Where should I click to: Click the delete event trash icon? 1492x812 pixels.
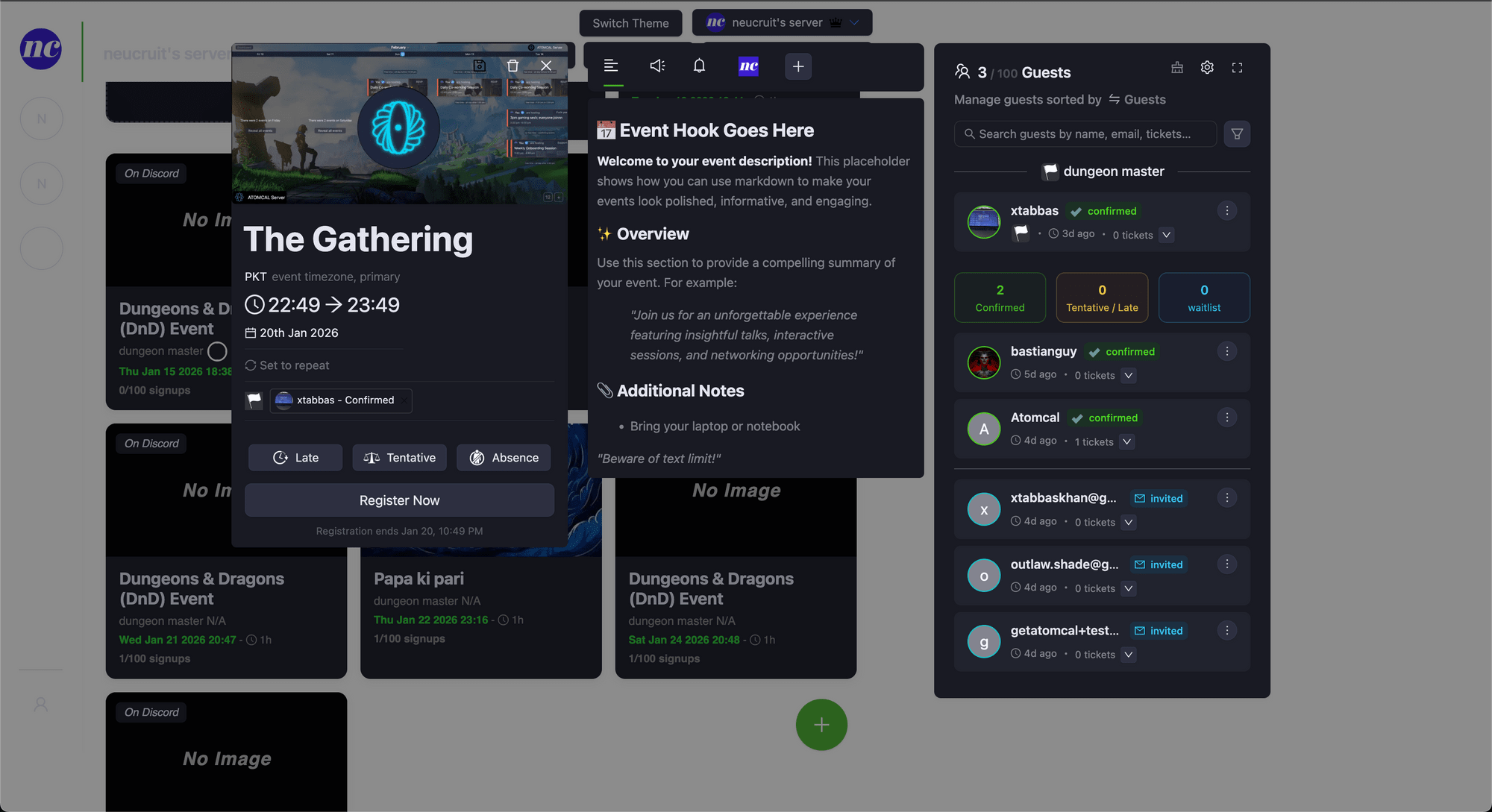click(513, 66)
